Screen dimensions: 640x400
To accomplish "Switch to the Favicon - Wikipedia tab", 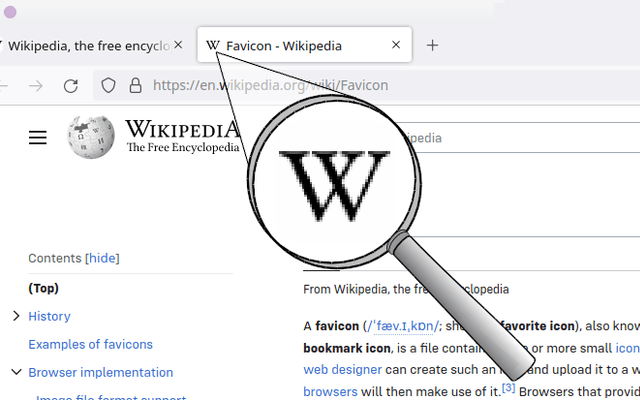I will (304, 45).
